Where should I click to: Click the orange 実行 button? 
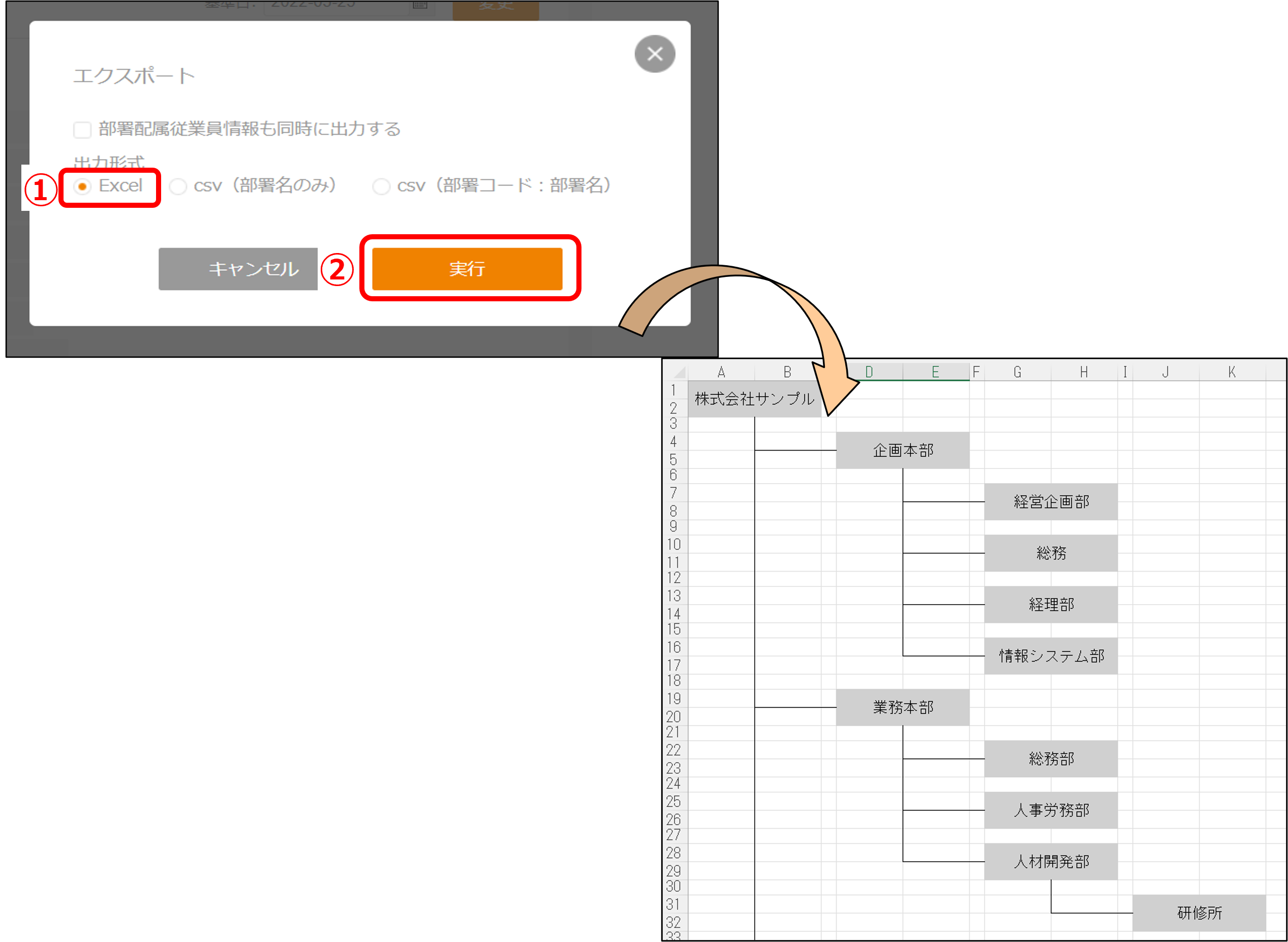click(467, 269)
